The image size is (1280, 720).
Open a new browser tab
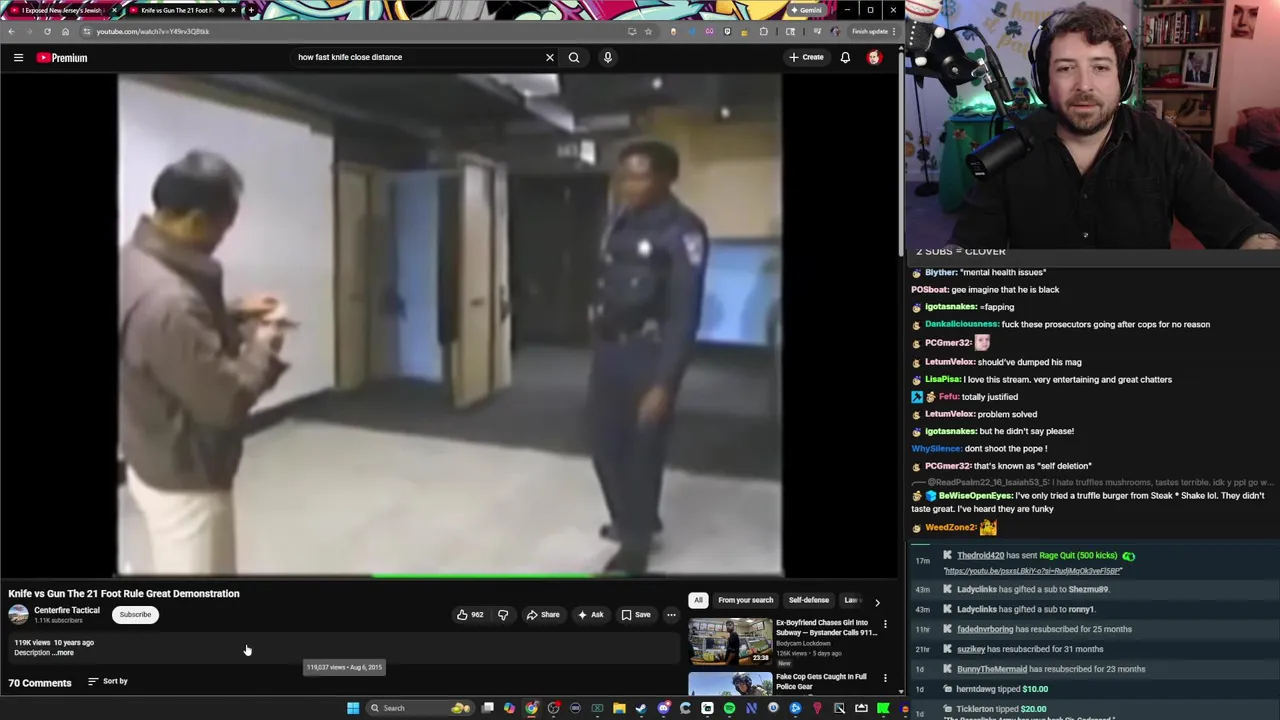[251, 10]
